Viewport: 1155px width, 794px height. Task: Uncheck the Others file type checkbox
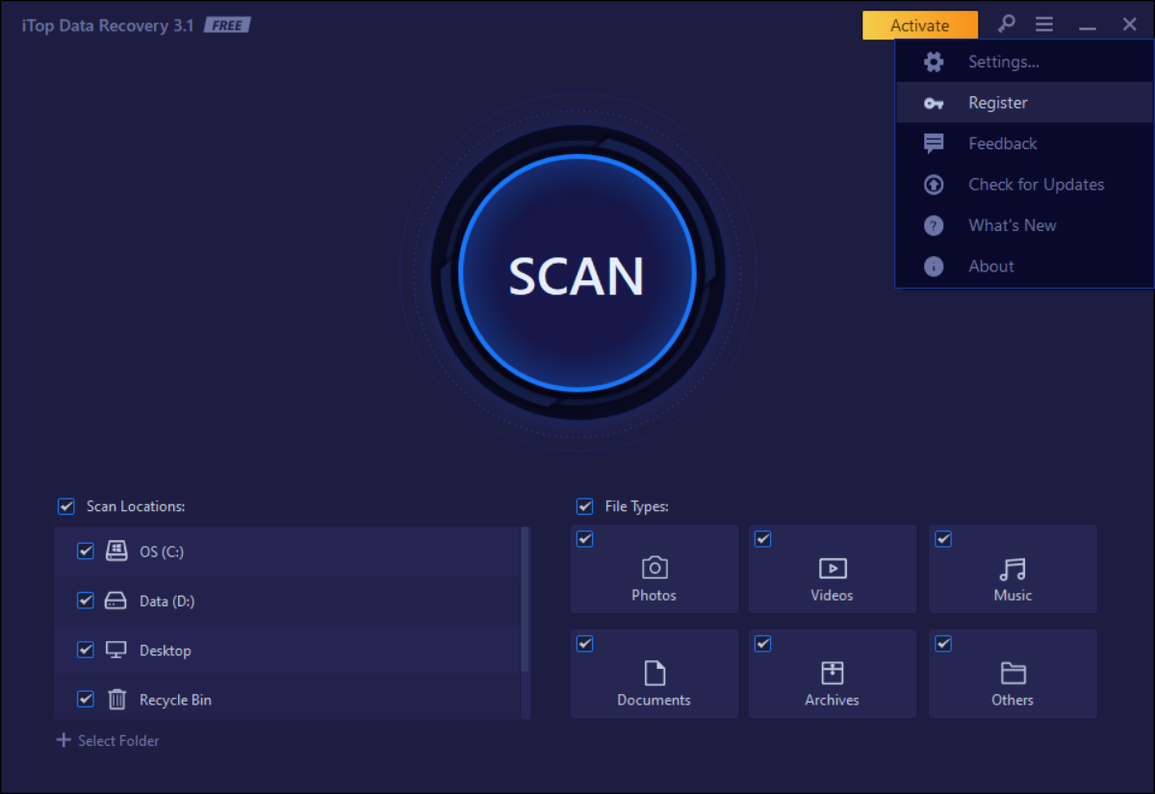pos(943,644)
